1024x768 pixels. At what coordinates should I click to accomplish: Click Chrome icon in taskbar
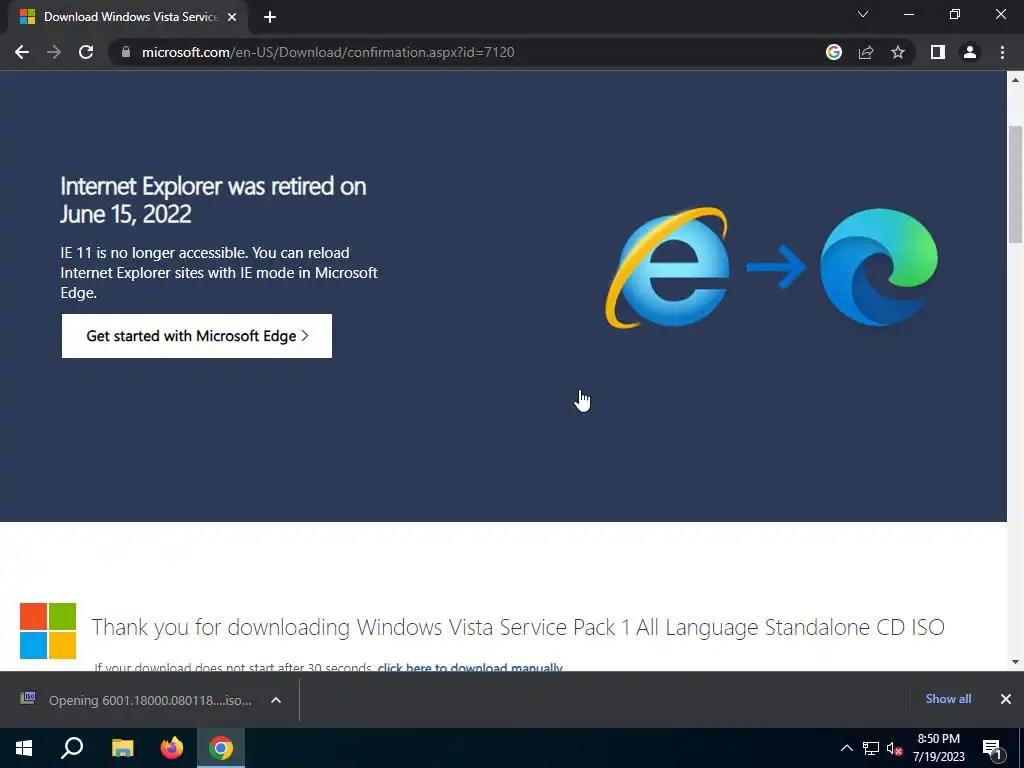[221, 748]
